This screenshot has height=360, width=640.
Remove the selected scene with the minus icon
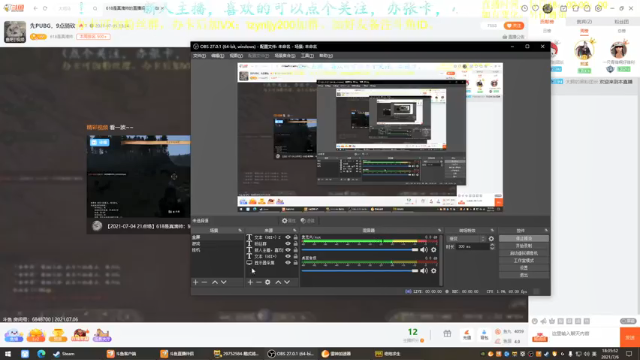pos(204,282)
